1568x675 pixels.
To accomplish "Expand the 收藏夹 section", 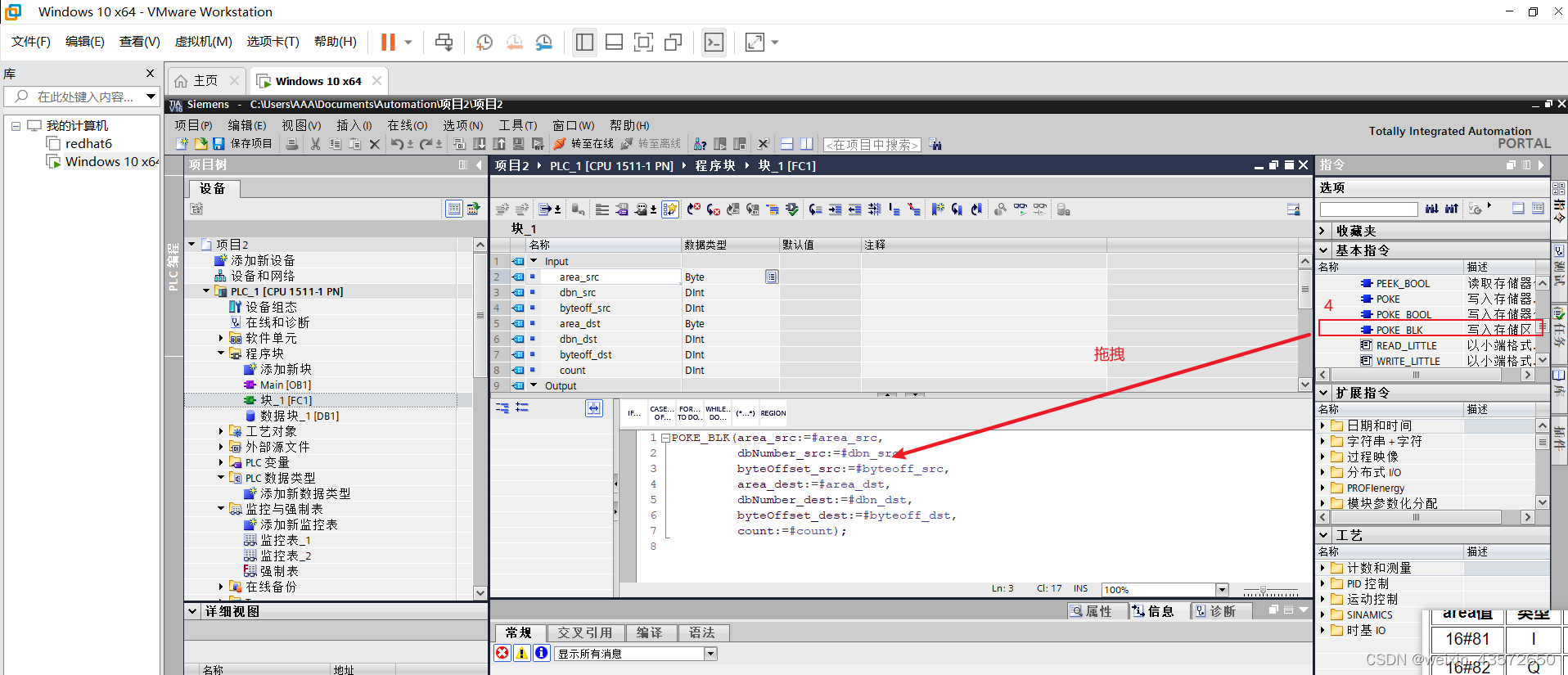I will coord(1323,231).
